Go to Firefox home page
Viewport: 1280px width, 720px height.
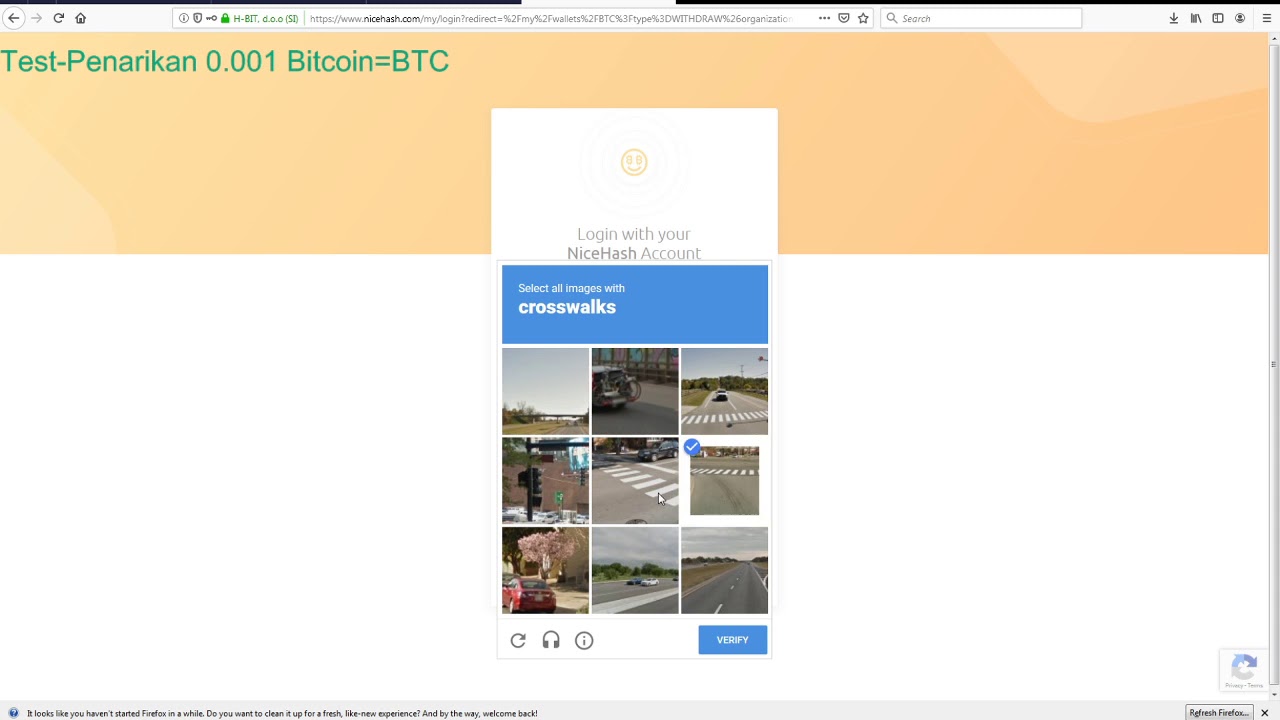81,18
